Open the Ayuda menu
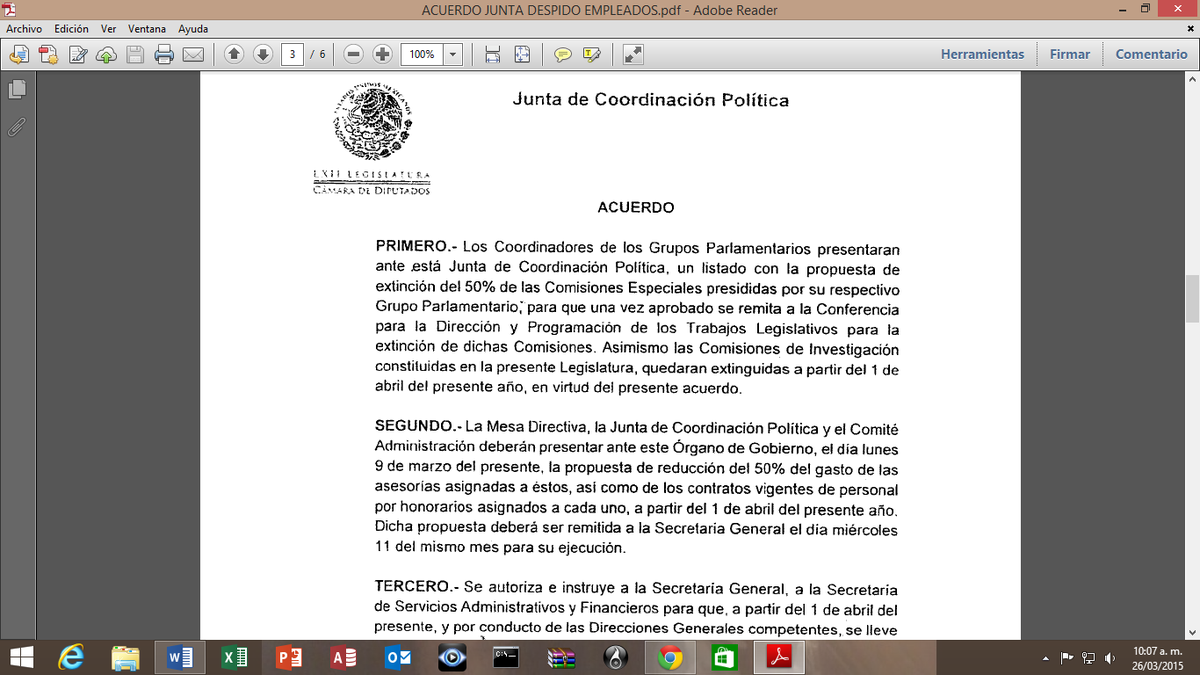This screenshot has height=675, width=1200. pos(193,29)
